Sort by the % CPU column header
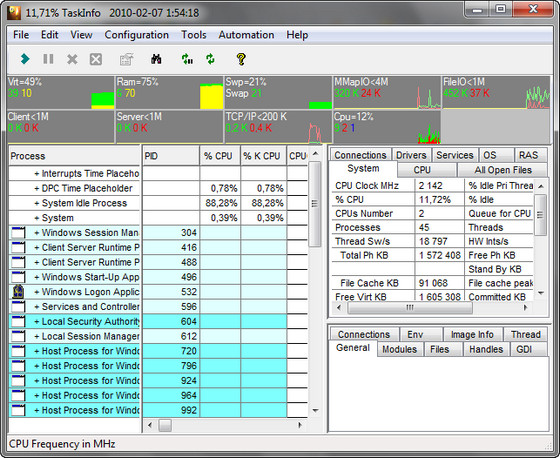 pos(220,156)
